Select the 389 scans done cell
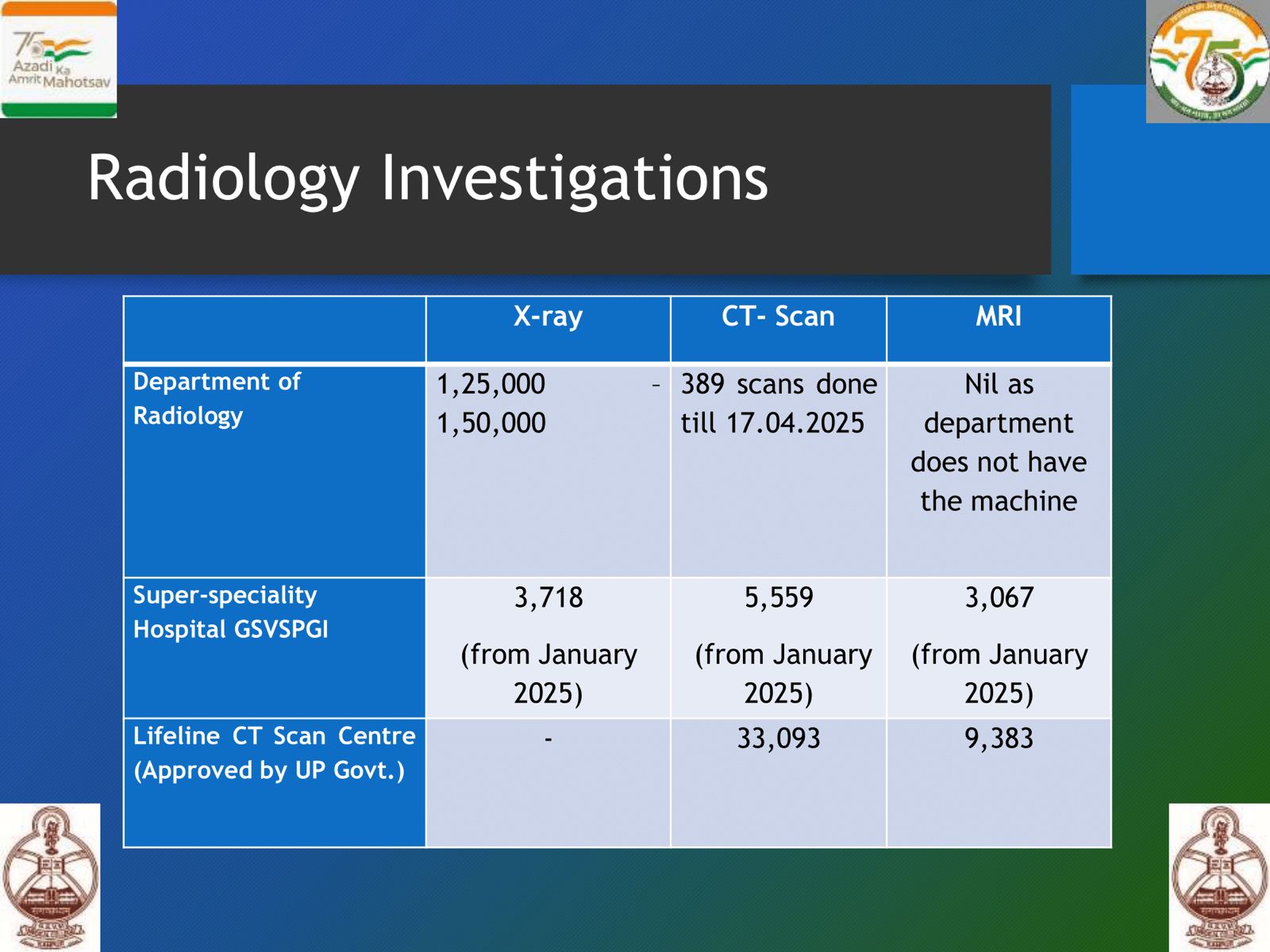Image resolution: width=1270 pixels, height=952 pixels. click(x=778, y=403)
